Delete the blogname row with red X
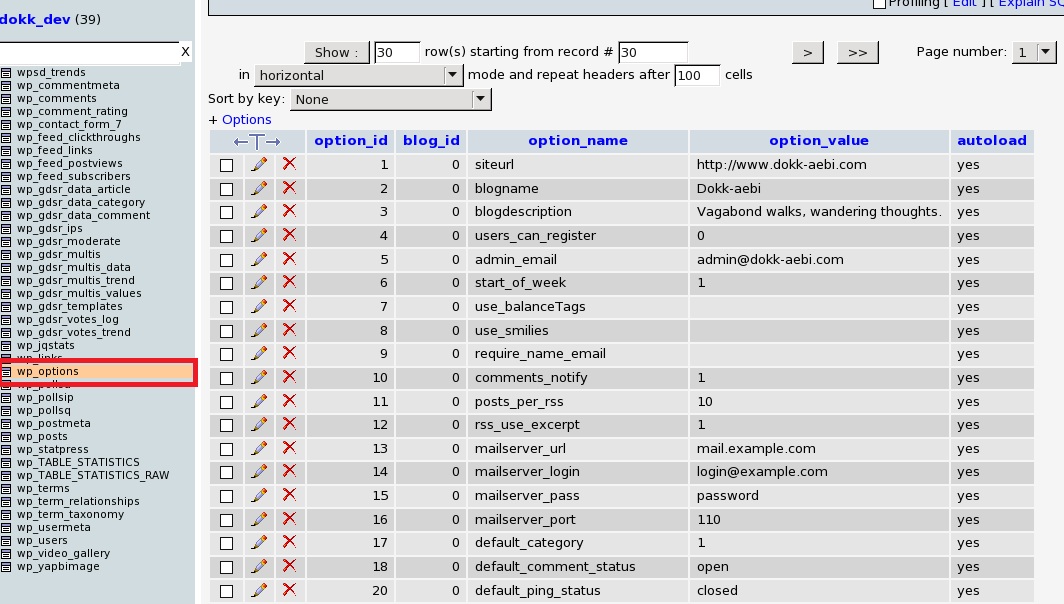 [289, 188]
